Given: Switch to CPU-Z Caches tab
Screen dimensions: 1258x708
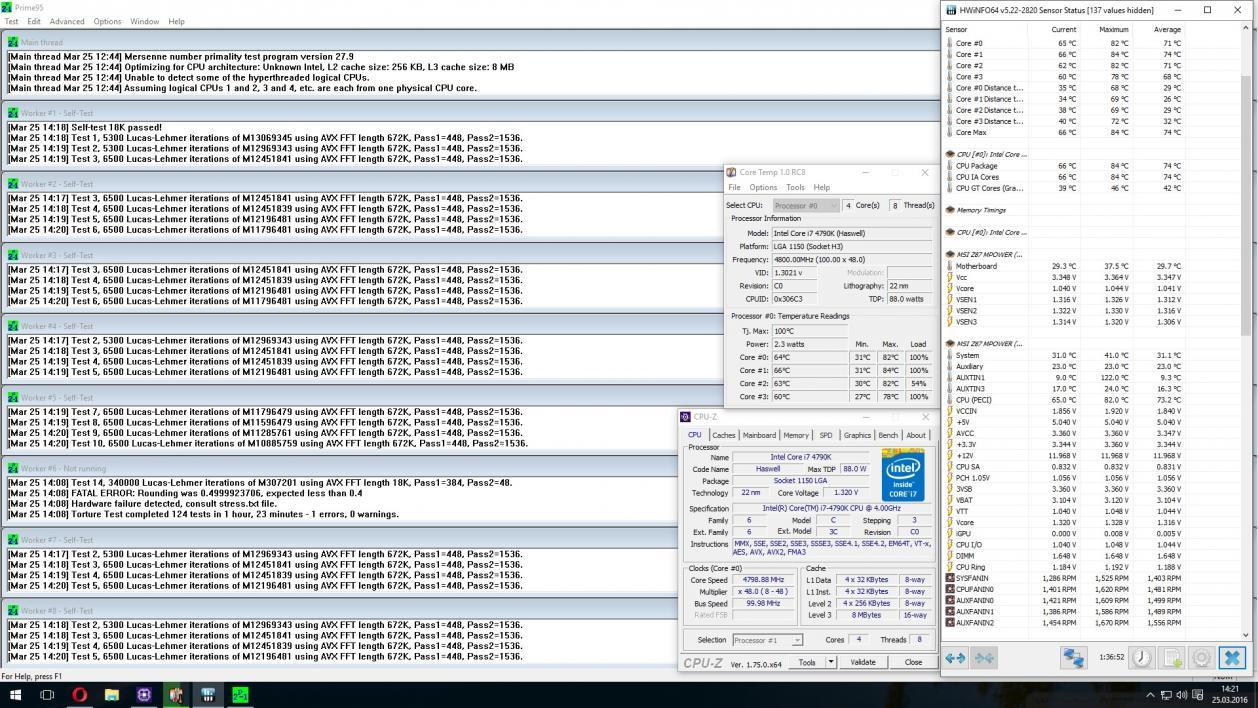Looking at the screenshot, I should (724, 435).
